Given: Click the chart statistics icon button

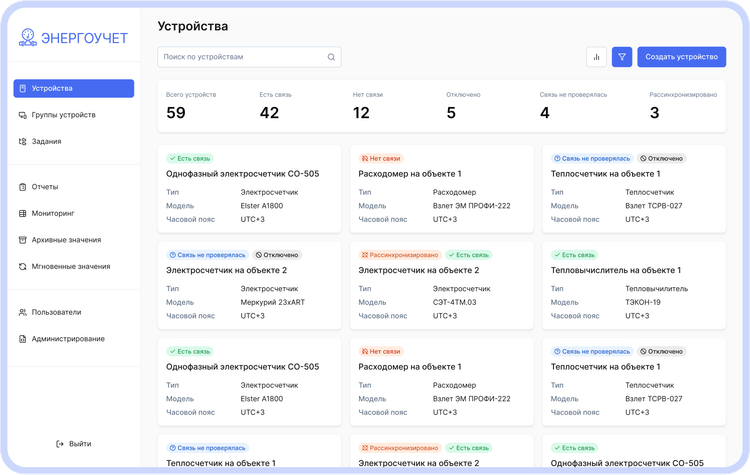Looking at the screenshot, I should click(596, 57).
